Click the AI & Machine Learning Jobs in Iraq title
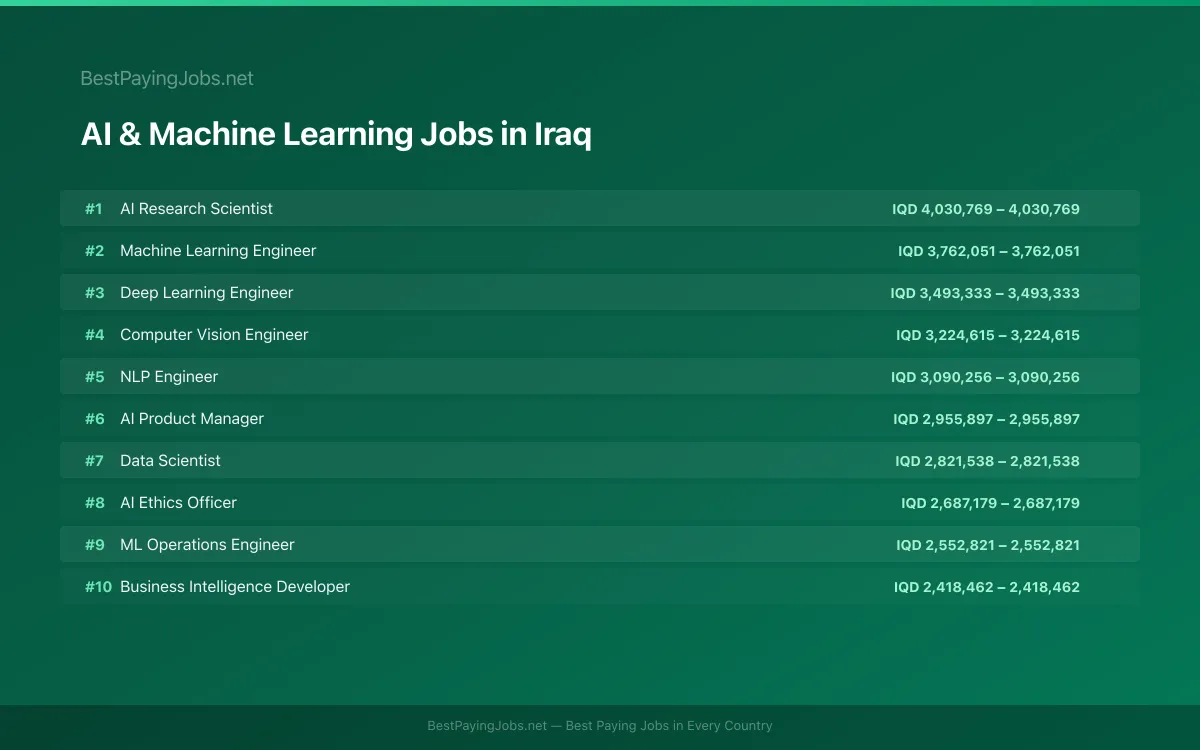 (x=336, y=134)
